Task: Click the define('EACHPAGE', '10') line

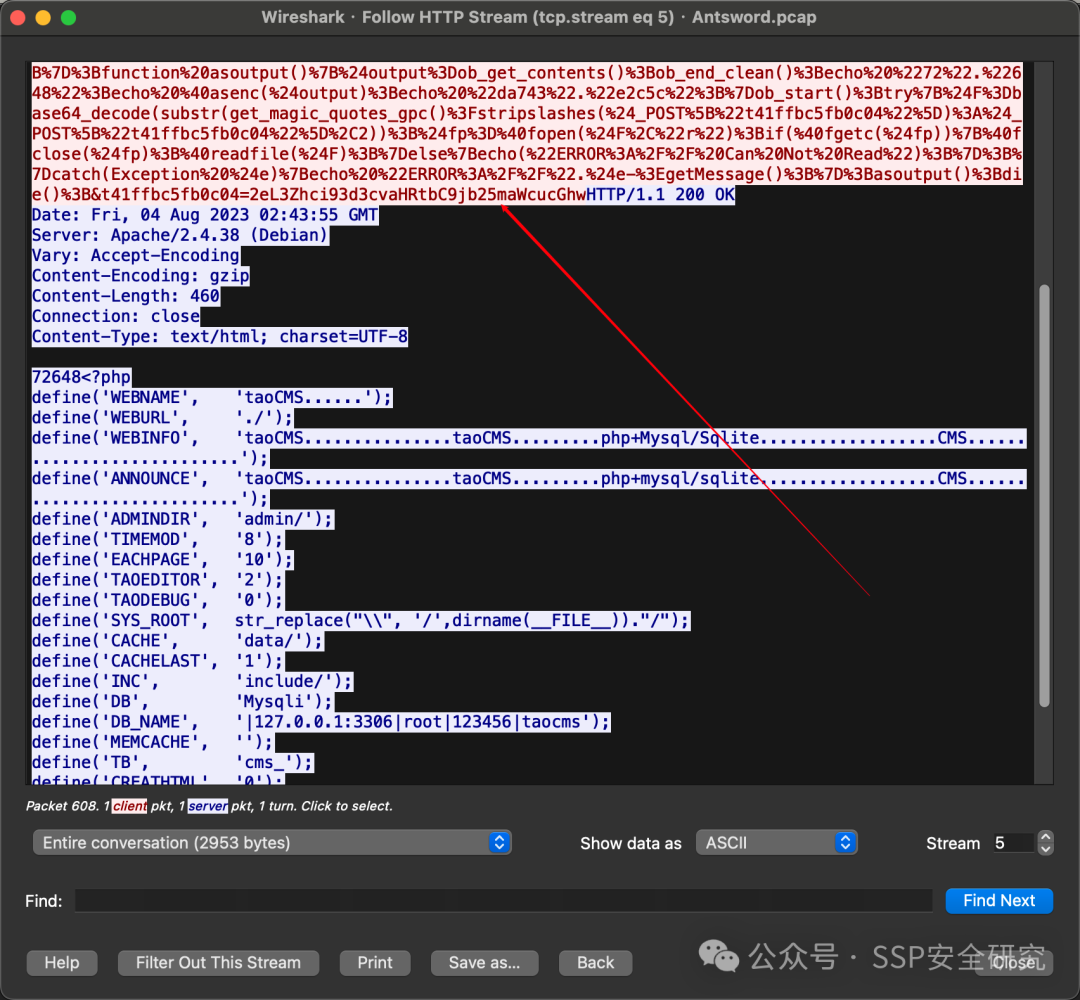Action: 163,559
